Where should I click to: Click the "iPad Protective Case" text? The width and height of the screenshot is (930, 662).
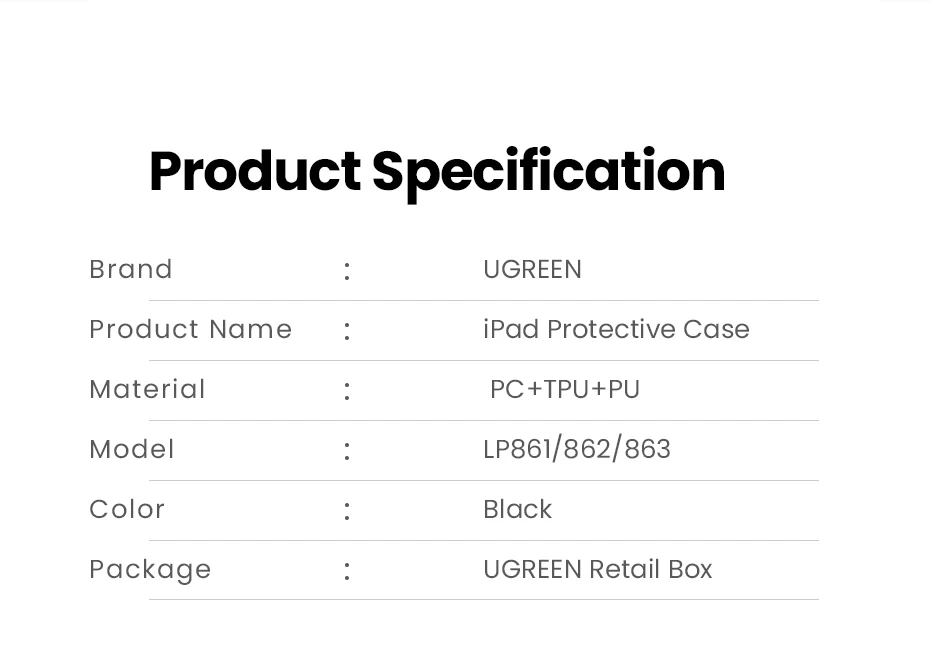pos(616,330)
